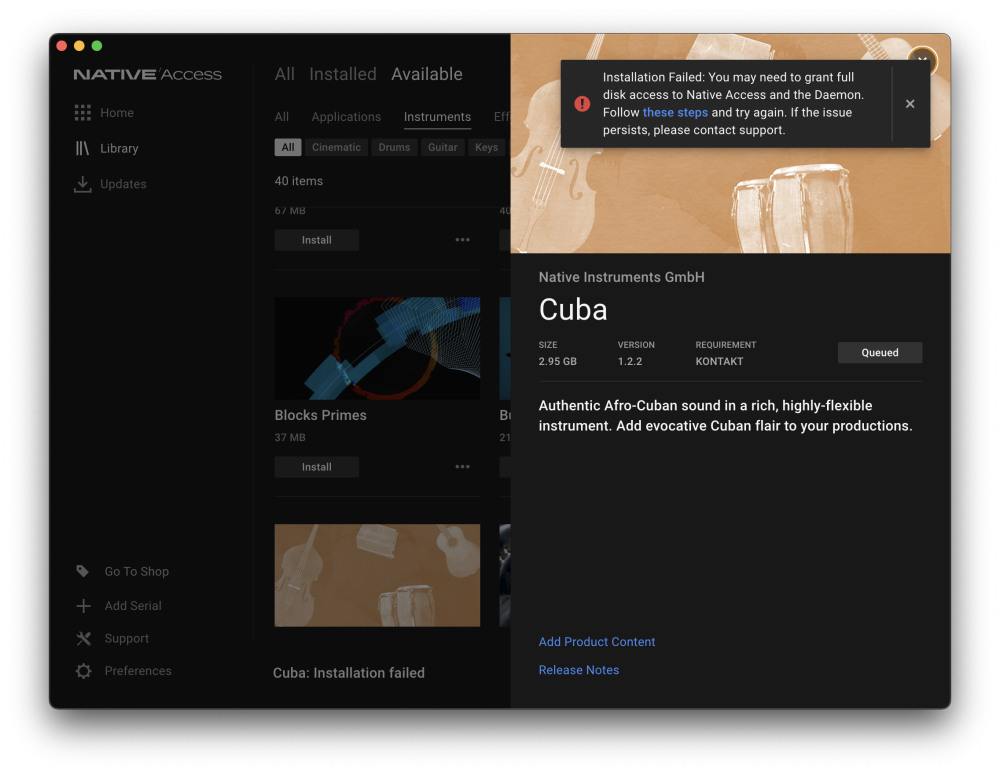Open more options for Blocks Primes
Image resolution: width=1000 pixels, height=774 pixels.
(462, 467)
